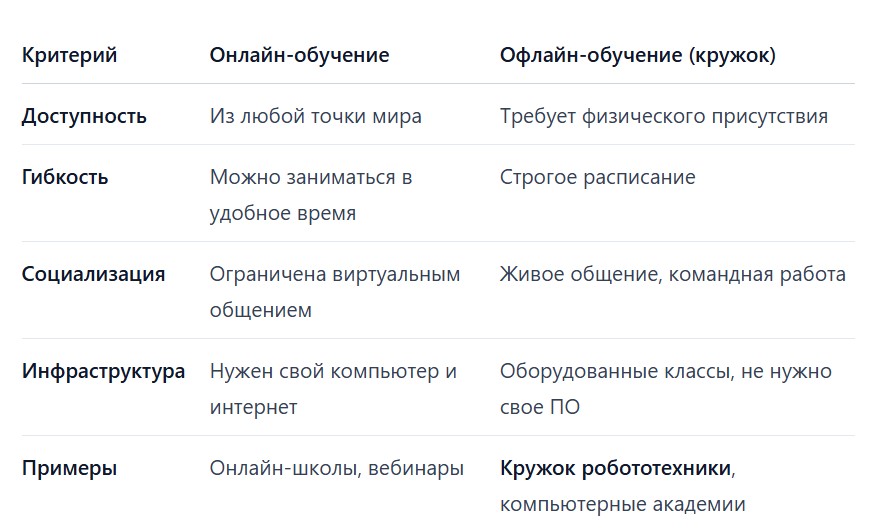Image resolution: width=879 pixels, height=530 pixels.
Task: Click the 'Гибкость' row label
Action: click(65, 177)
